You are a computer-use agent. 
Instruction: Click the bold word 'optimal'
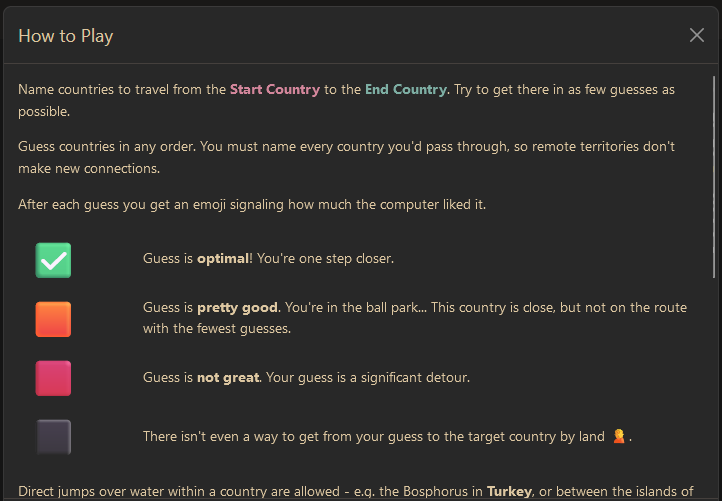[x=224, y=258]
